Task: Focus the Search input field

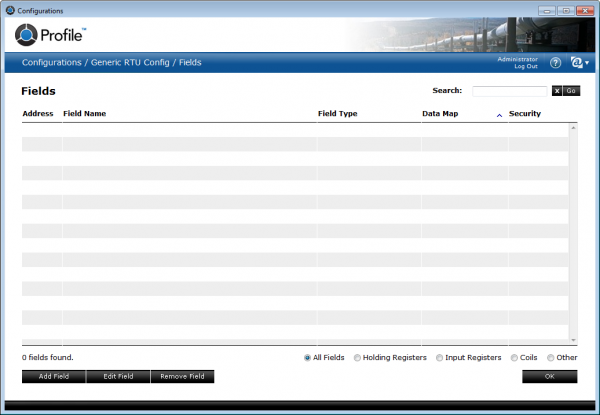Action: point(510,91)
